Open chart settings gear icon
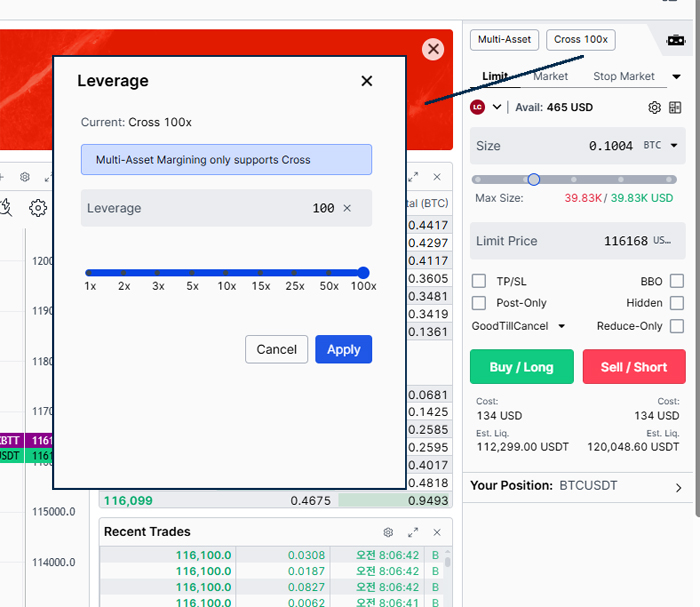Screen dimensions: 700x607 point(38,208)
